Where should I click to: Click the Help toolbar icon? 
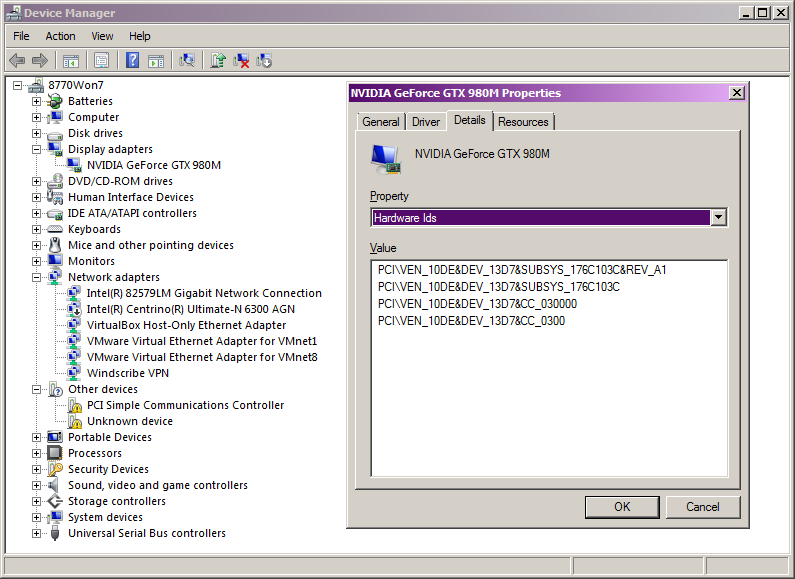(x=132, y=61)
